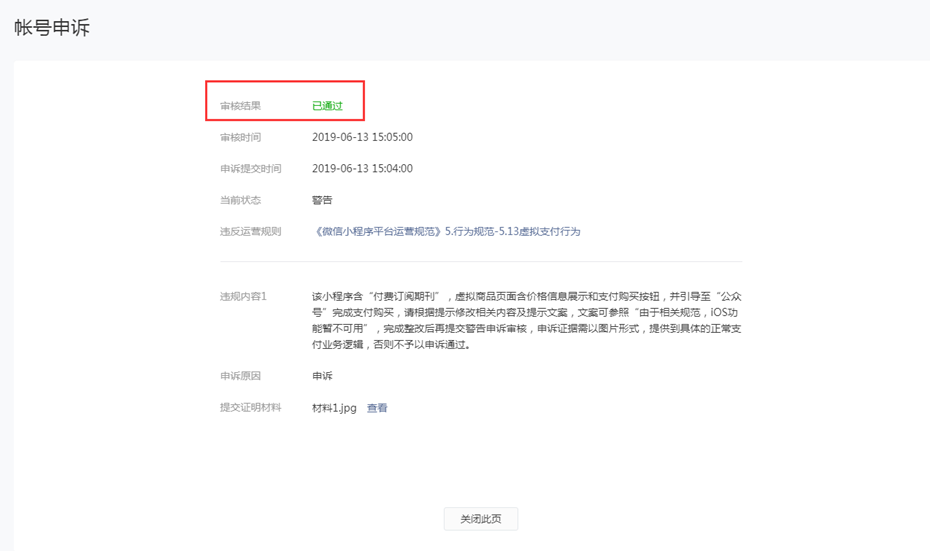Click the review time 2019-06-13 15:05:00

click(362, 137)
